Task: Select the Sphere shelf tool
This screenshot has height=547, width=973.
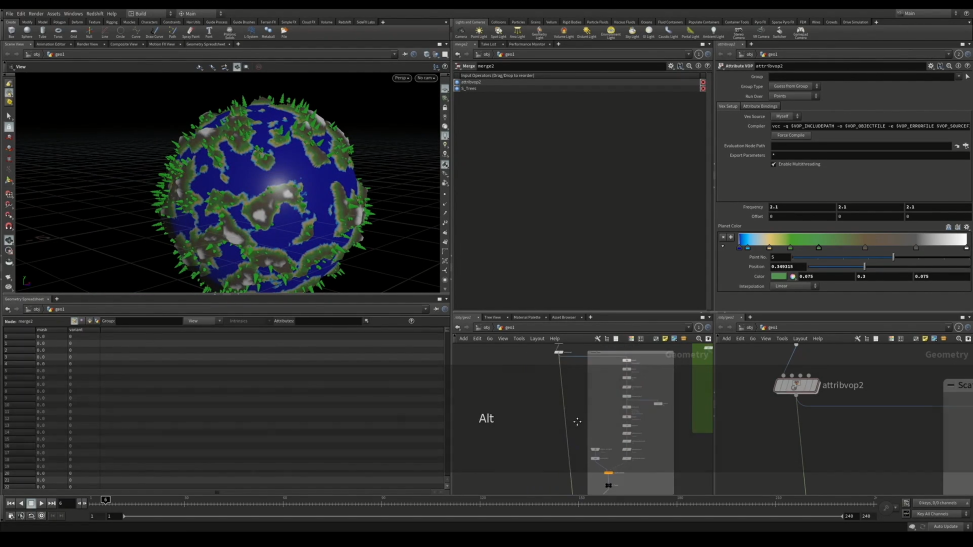Action: coord(27,32)
